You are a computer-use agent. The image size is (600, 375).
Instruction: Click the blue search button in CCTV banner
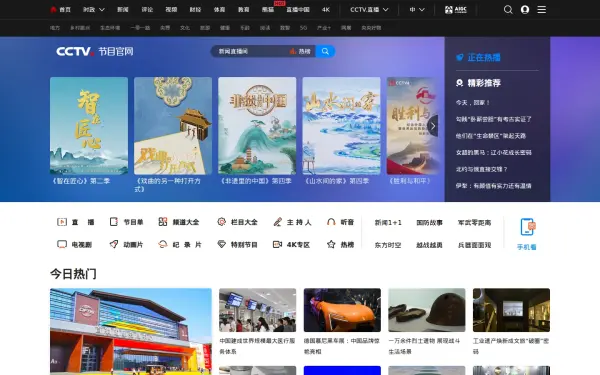coord(325,51)
